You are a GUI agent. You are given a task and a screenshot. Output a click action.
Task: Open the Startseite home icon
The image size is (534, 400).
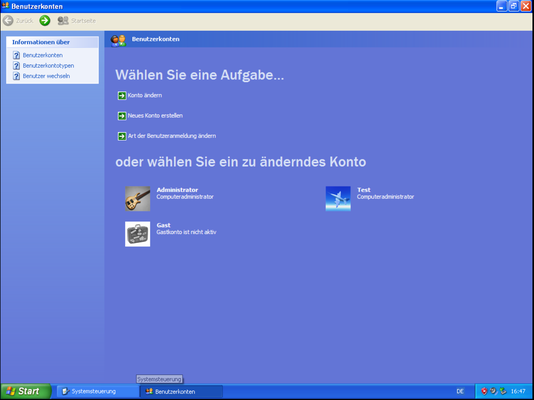[63, 21]
